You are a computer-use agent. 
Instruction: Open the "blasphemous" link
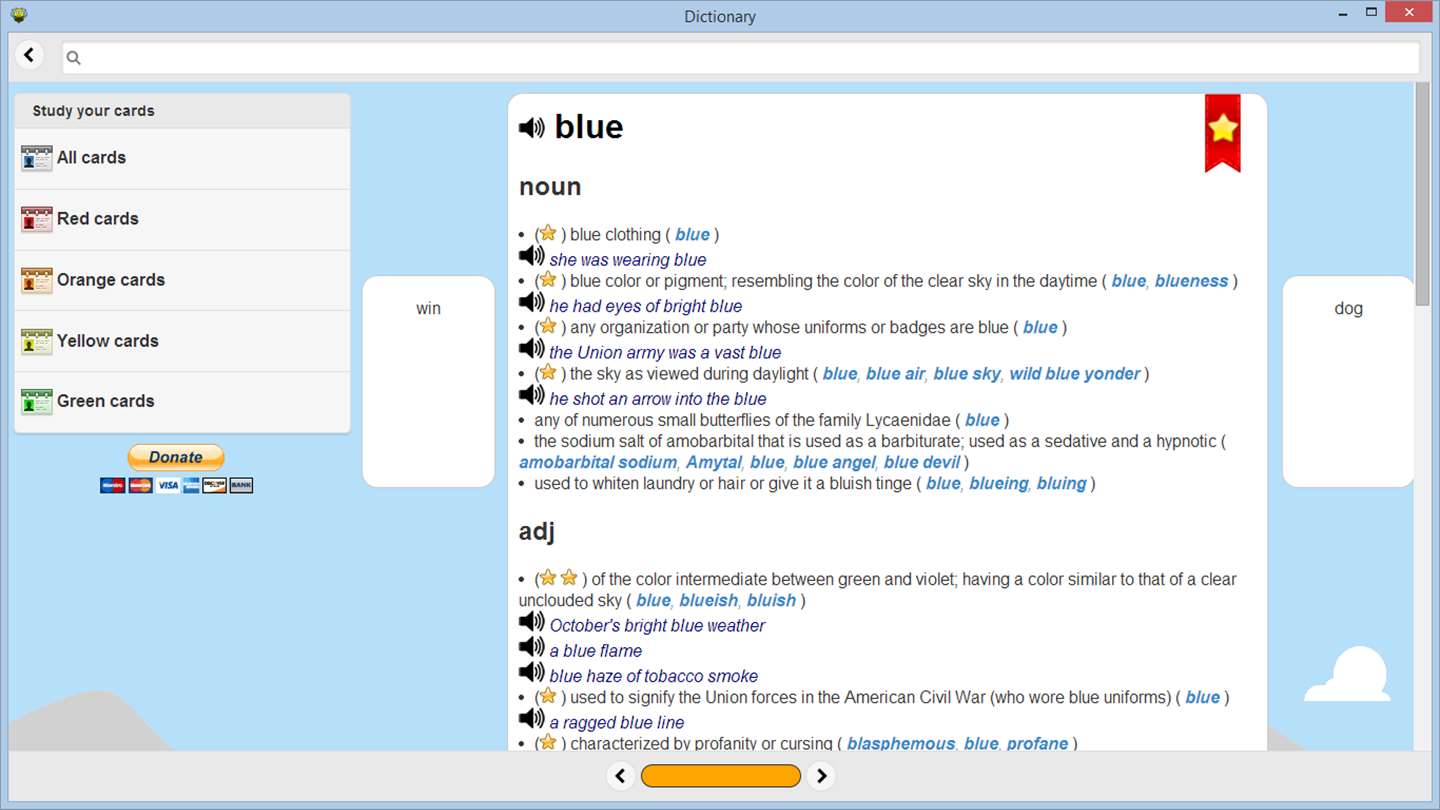click(901, 744)
